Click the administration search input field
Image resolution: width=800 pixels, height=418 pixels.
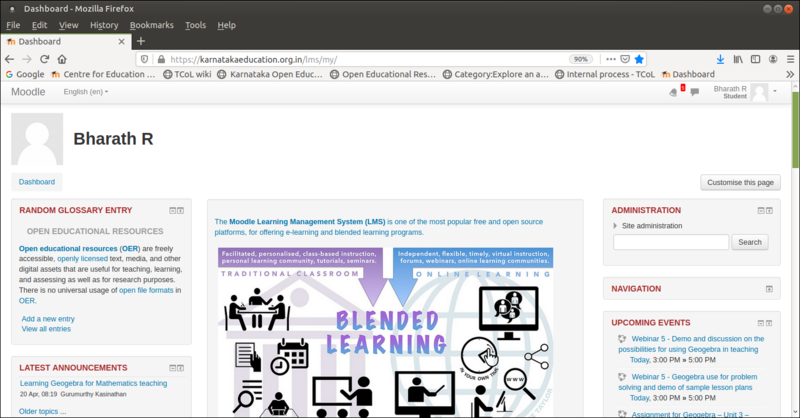tap(671, 242)
